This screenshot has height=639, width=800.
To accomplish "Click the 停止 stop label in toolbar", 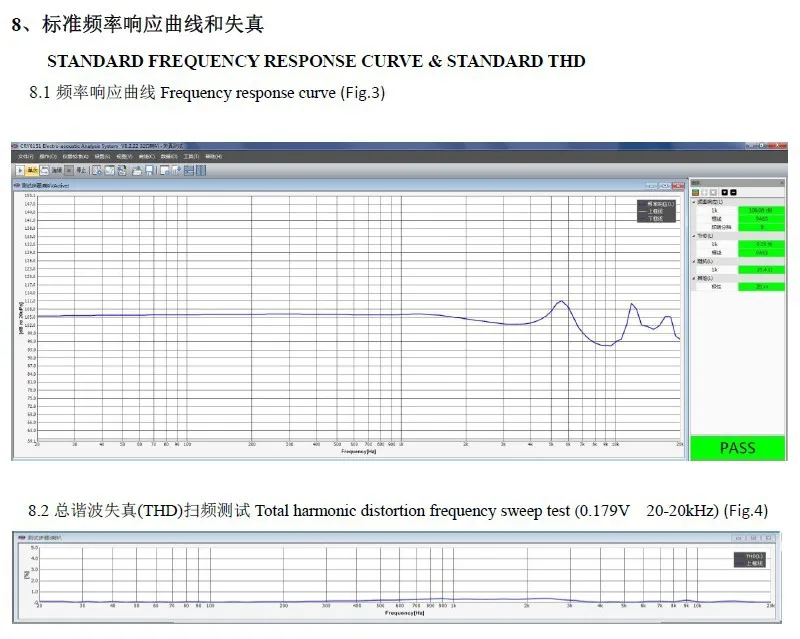I will pos(81,170).
